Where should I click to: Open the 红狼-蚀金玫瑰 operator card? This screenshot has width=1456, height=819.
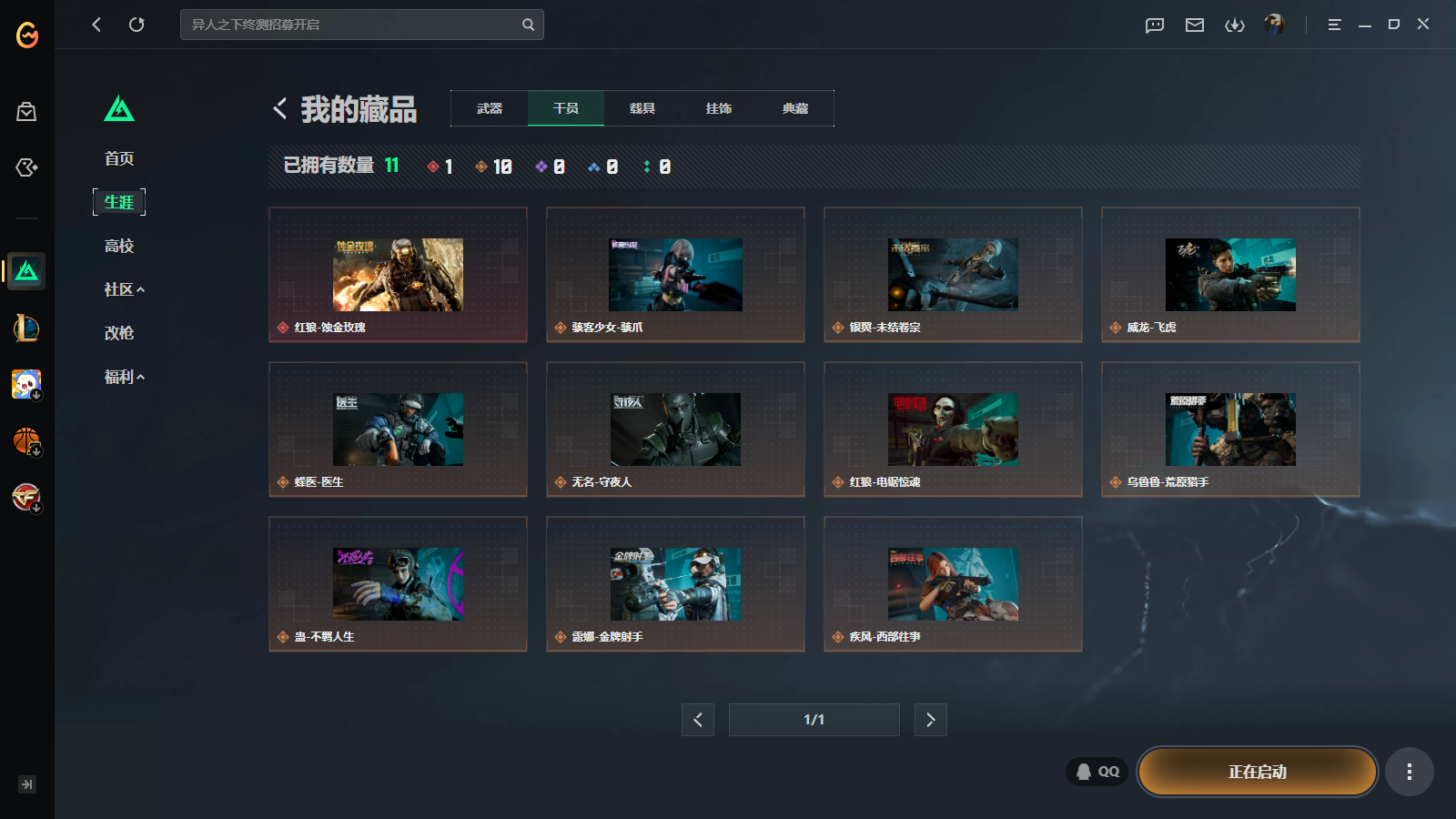coord(398,275)
